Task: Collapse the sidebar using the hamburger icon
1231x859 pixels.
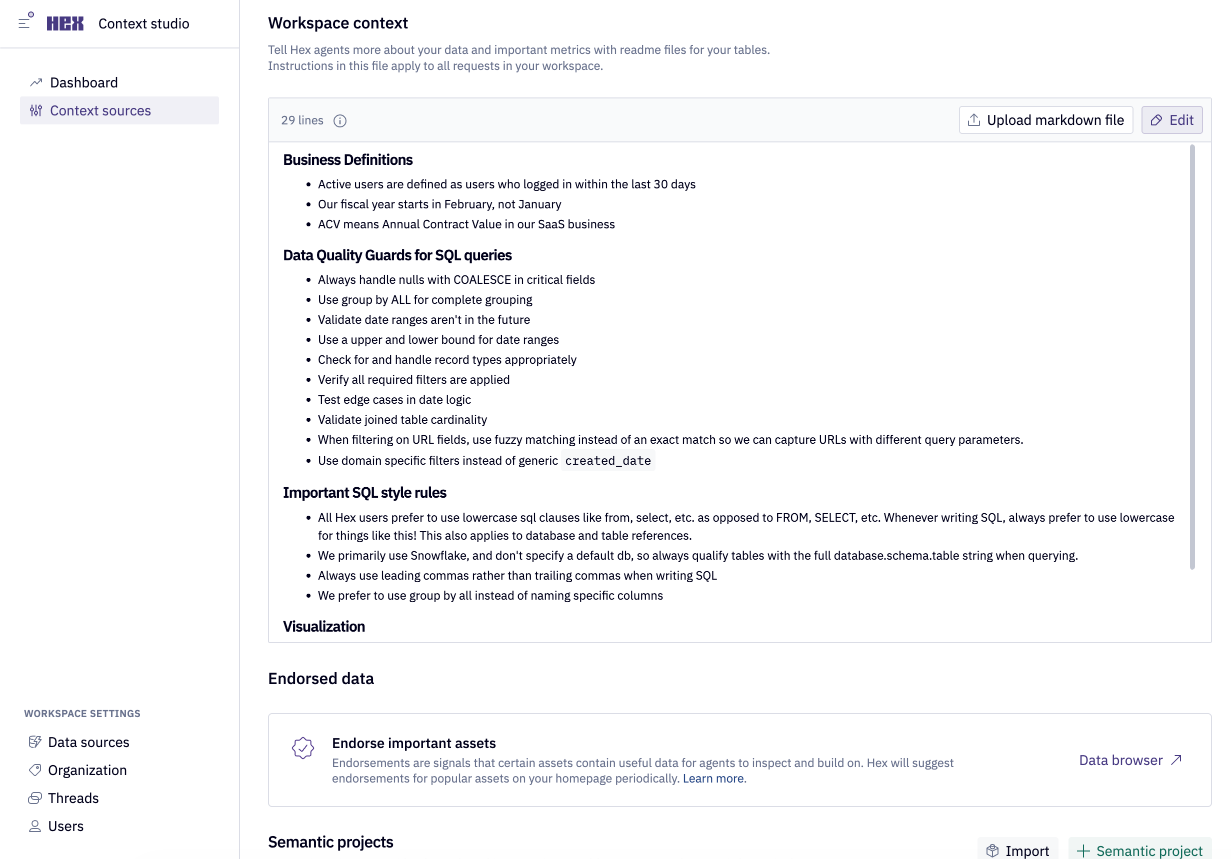Action: (25, 22)
